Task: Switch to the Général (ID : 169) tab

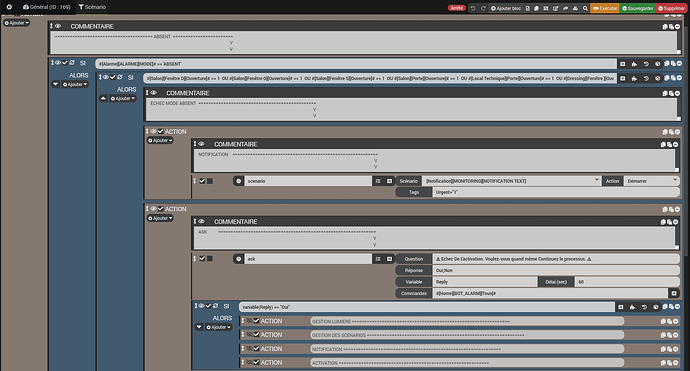Action: click(47, 7)
